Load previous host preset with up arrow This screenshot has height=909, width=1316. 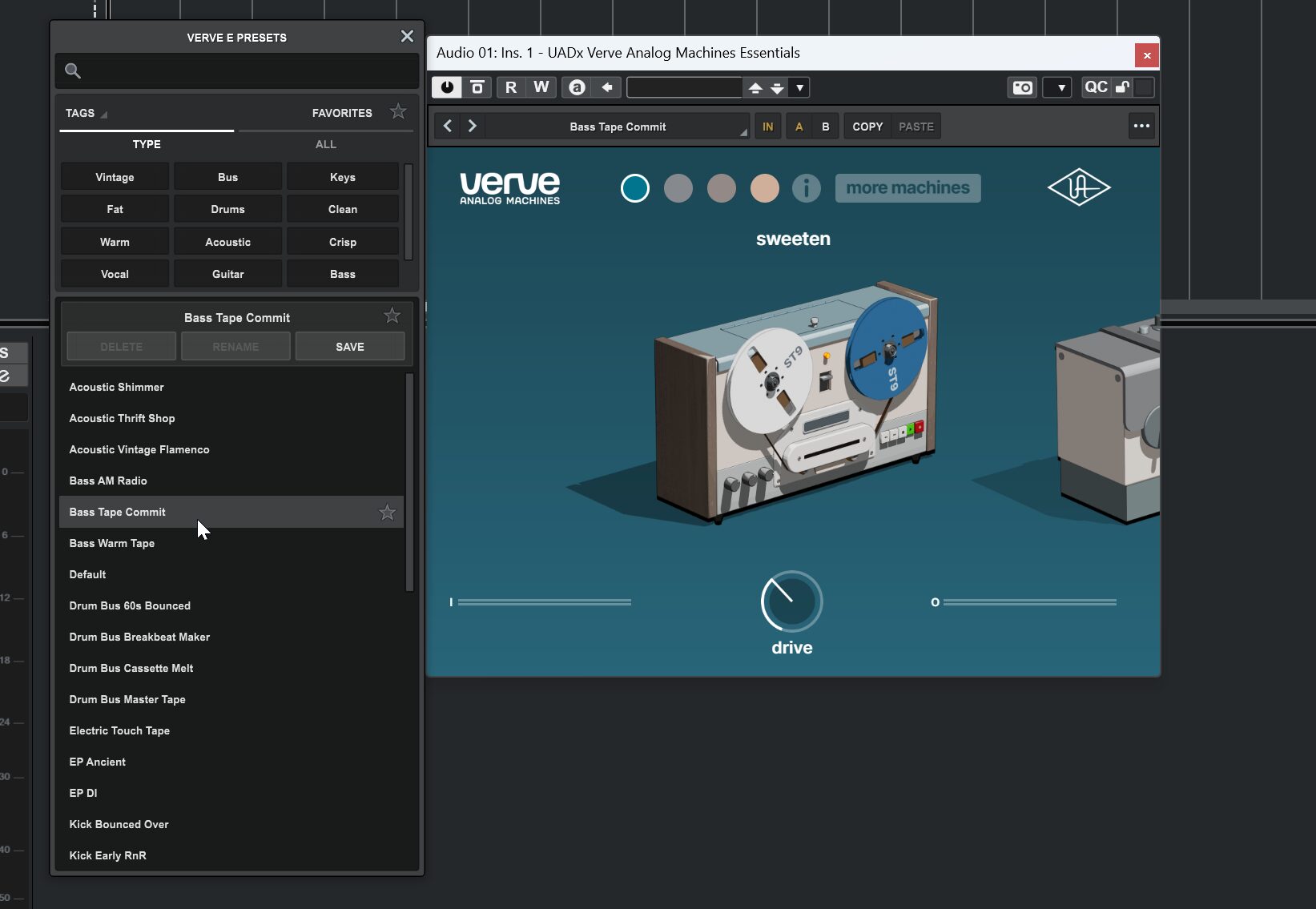(755, 87)
